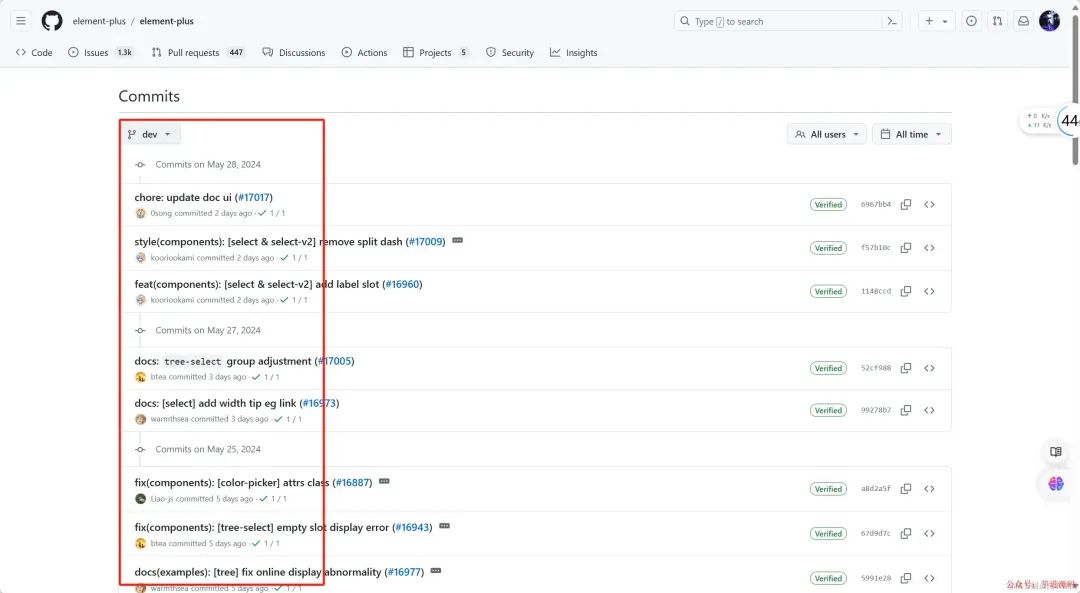The image size is (1080, 593).
Task: Browse repository at commit 67d9d7c
Action: (x=929, y=534)
